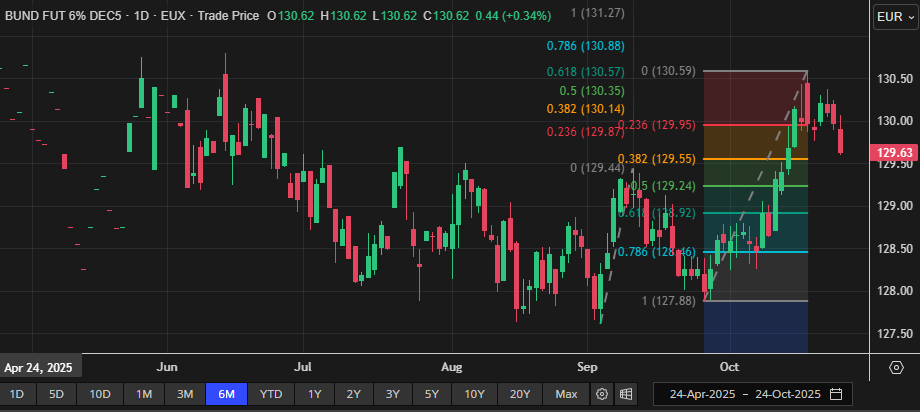The width and height of the screenshot is (920, 412).
Task: Select the 1Y time range
Action: pos(315,394)
